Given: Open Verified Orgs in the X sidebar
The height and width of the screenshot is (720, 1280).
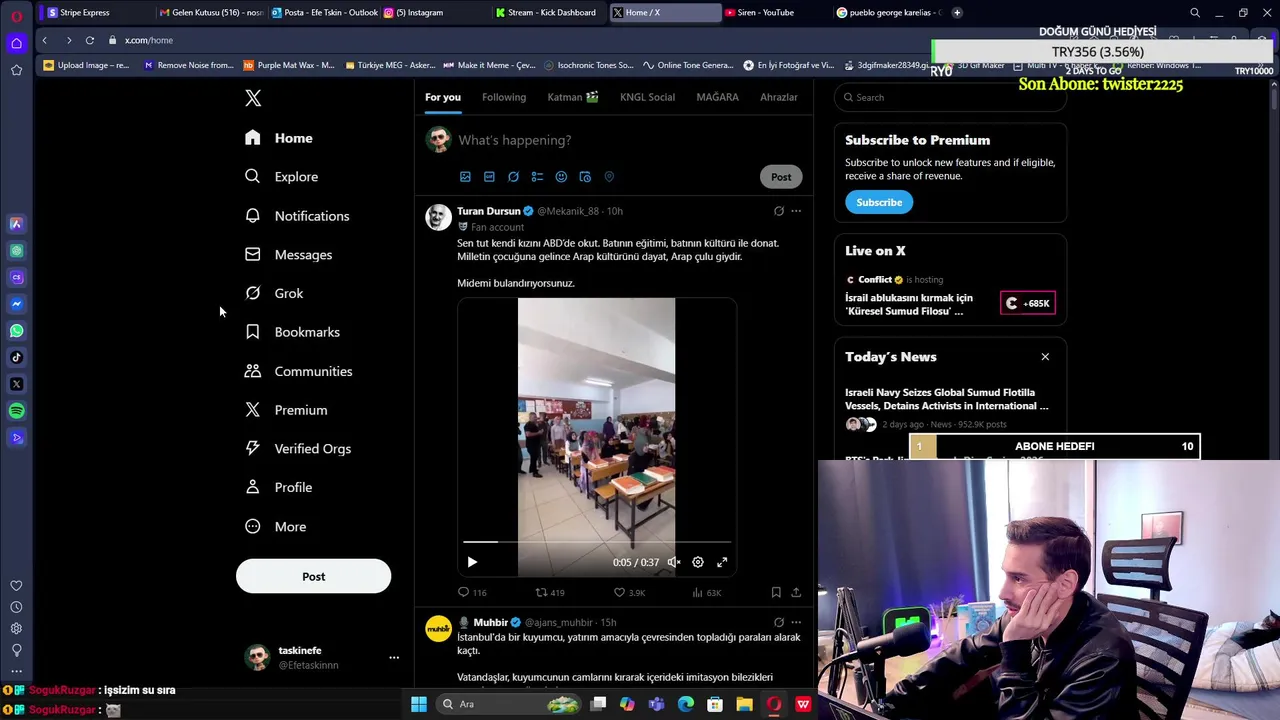Looking at the screenshot, I should (298, 449).
